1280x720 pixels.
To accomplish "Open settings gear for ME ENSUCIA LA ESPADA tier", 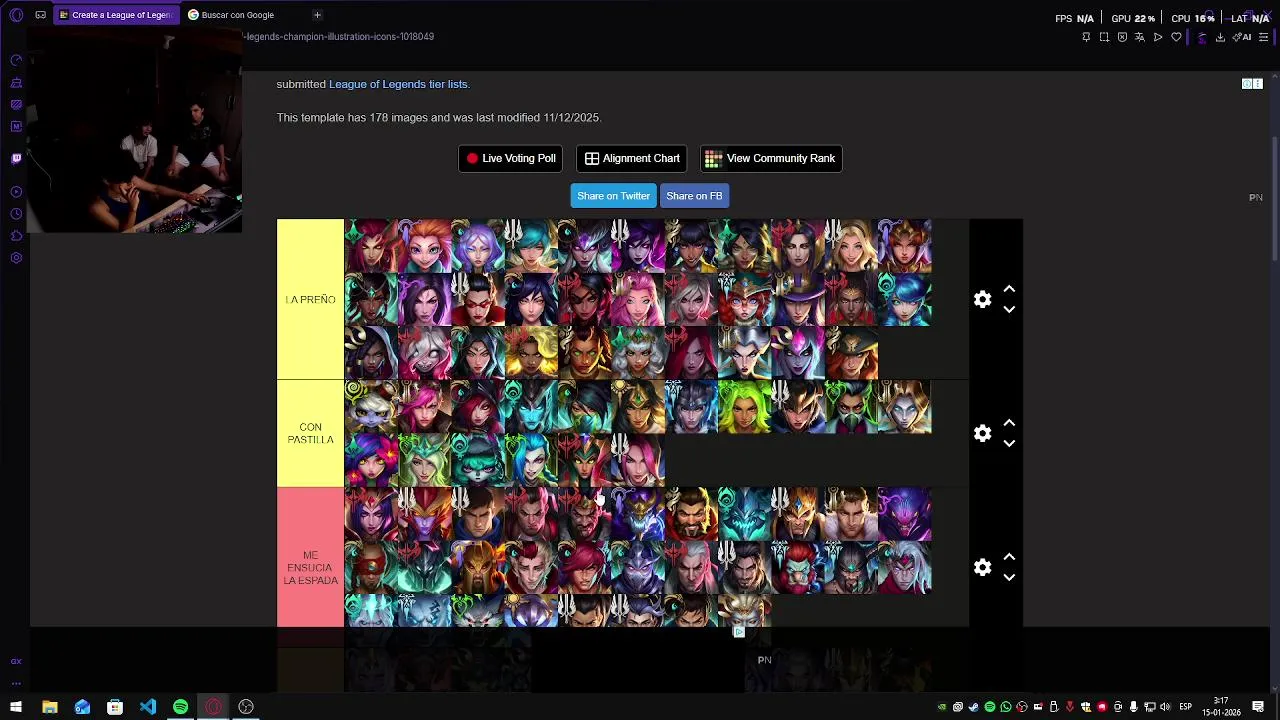I will (x=982, y=567).
